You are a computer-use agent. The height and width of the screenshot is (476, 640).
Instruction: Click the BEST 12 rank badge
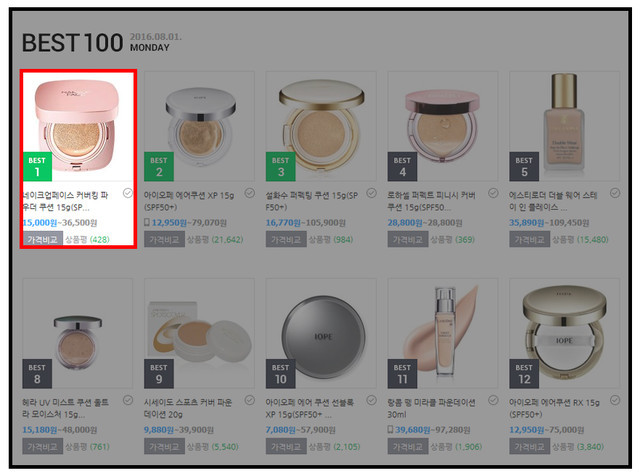click(524, 374)
